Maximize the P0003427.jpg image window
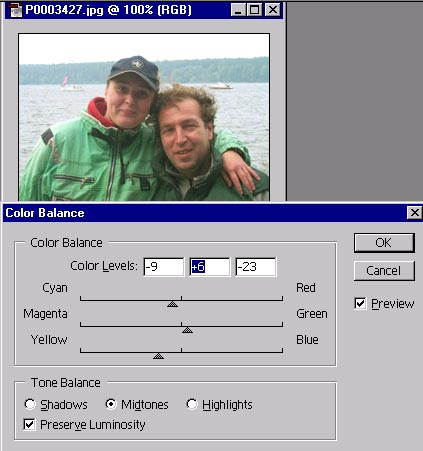 click(255, 10)
